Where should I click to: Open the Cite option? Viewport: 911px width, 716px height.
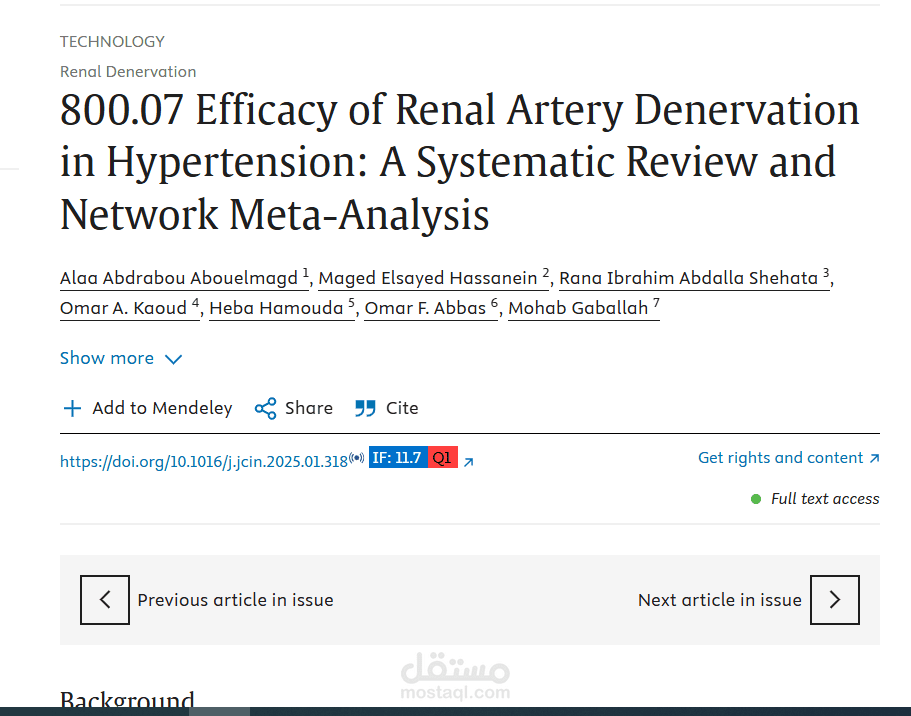tap(386, 409)
